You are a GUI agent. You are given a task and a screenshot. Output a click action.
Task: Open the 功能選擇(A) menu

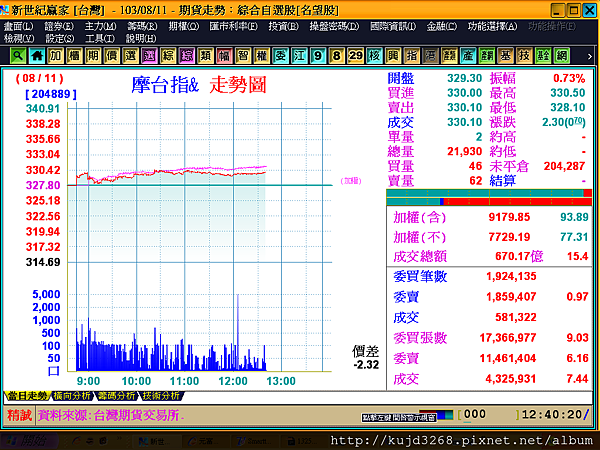(492, 26)
